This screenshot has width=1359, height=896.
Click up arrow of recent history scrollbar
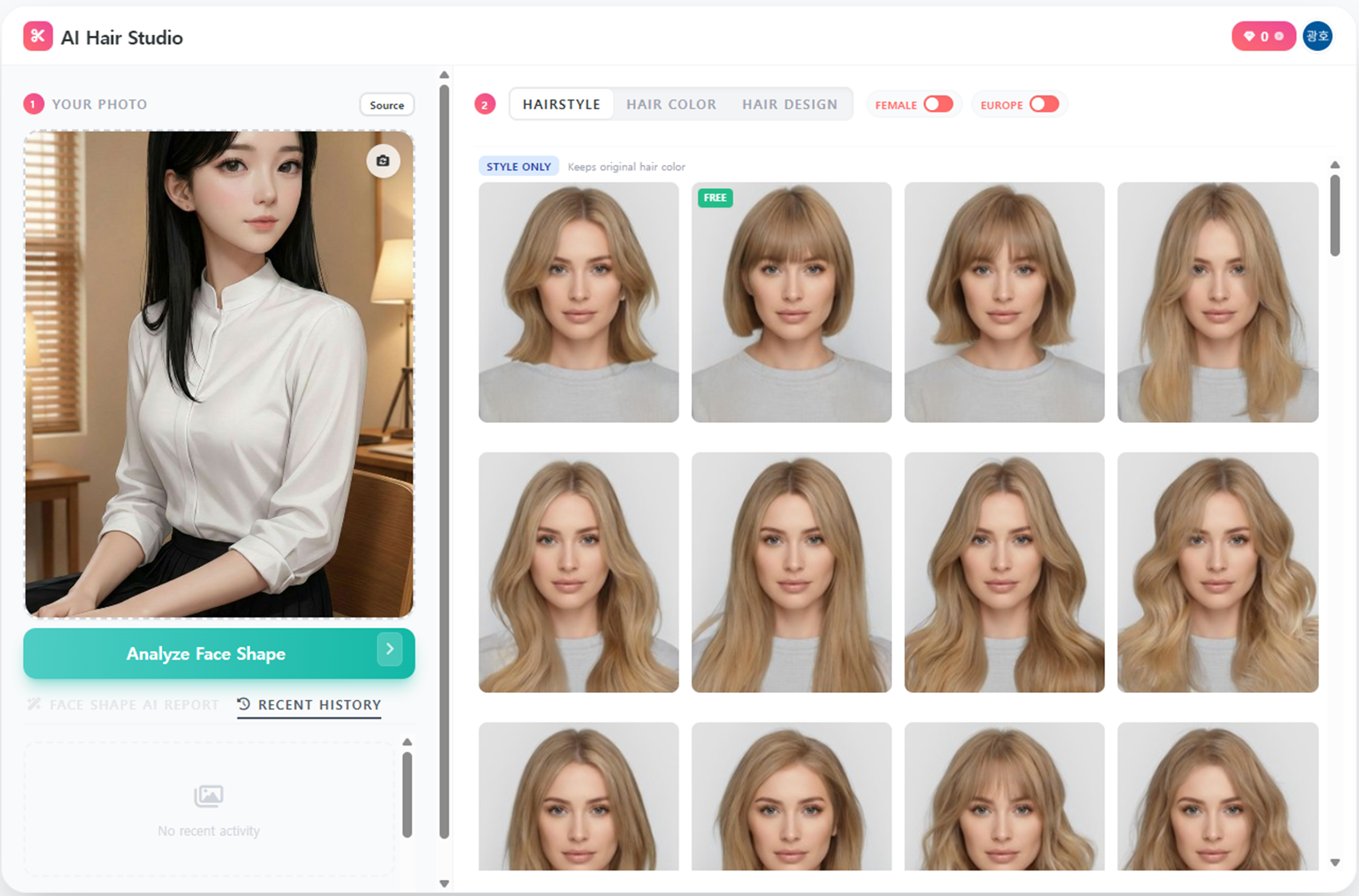407,741
